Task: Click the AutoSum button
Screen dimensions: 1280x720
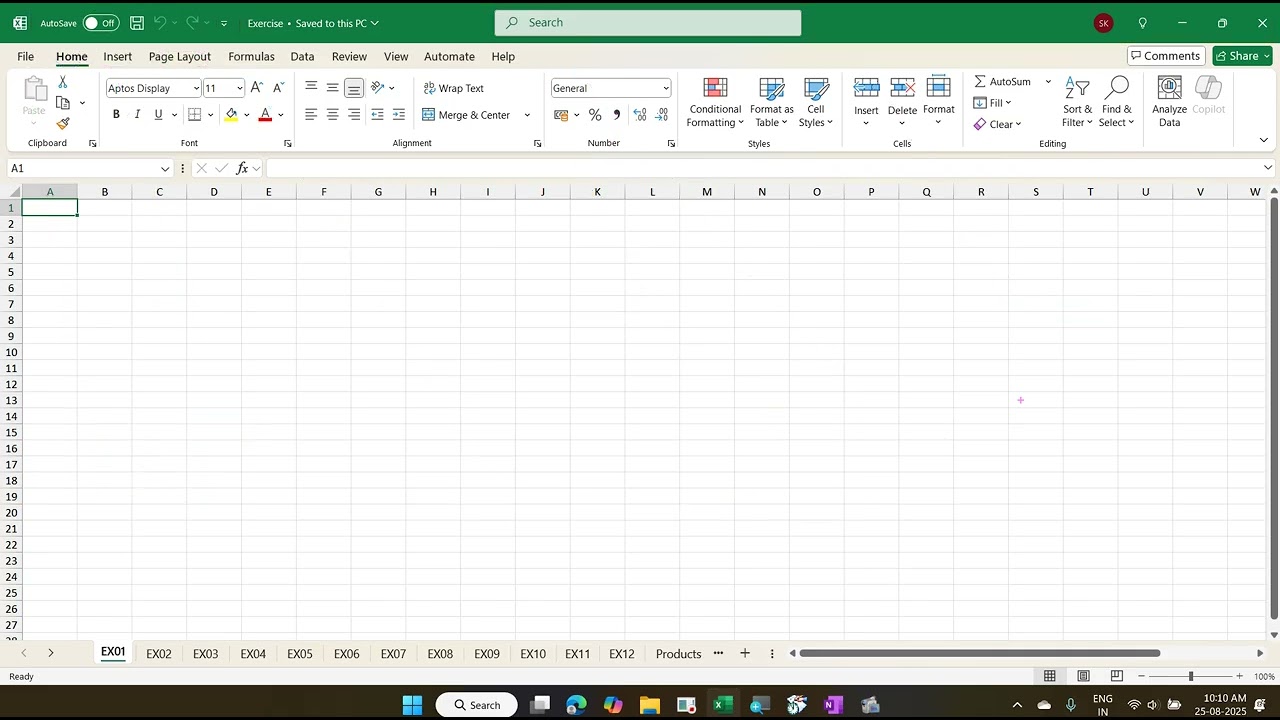Action: tap(1003, 82)
